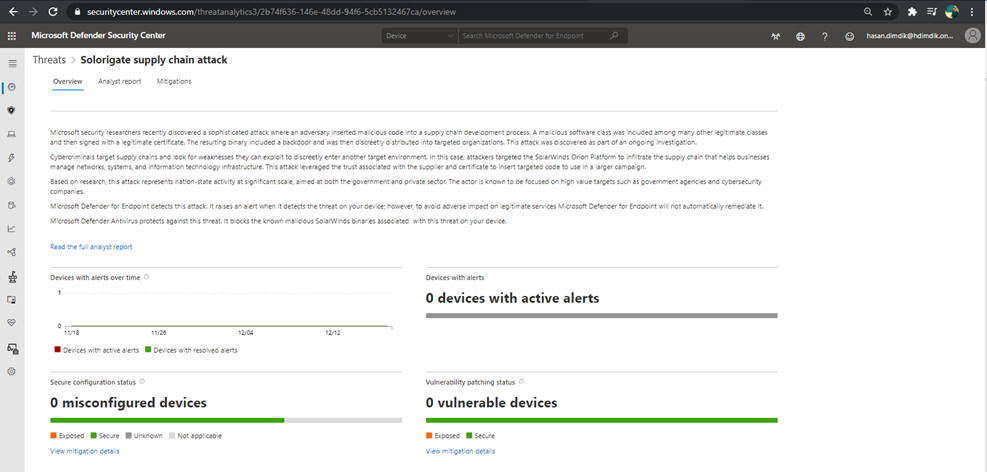Viewport: 987px width, 472px height.
Task: Open Read the full analyst report link
Action: [x=91, y=247]
